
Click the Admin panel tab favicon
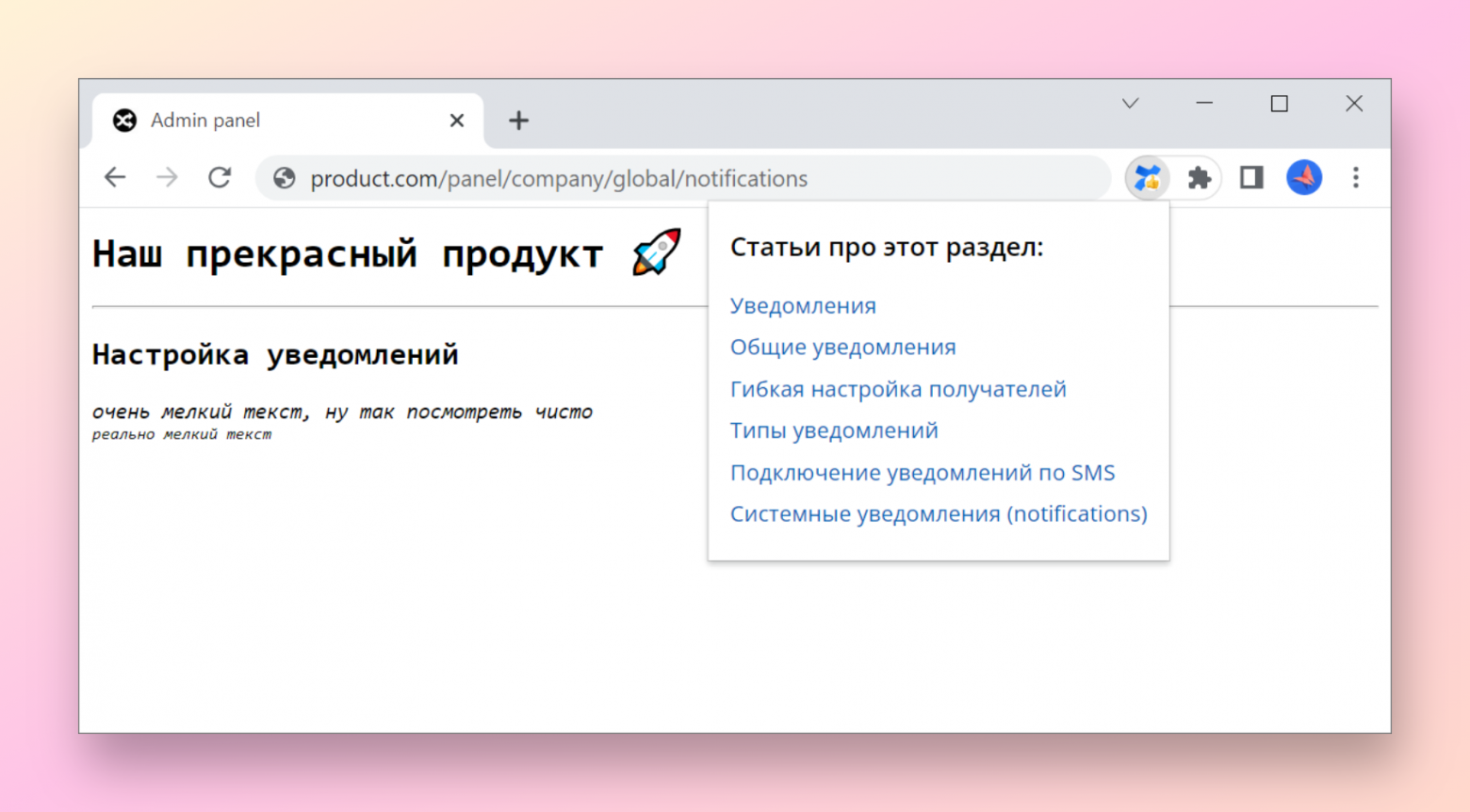click(124, 121)
